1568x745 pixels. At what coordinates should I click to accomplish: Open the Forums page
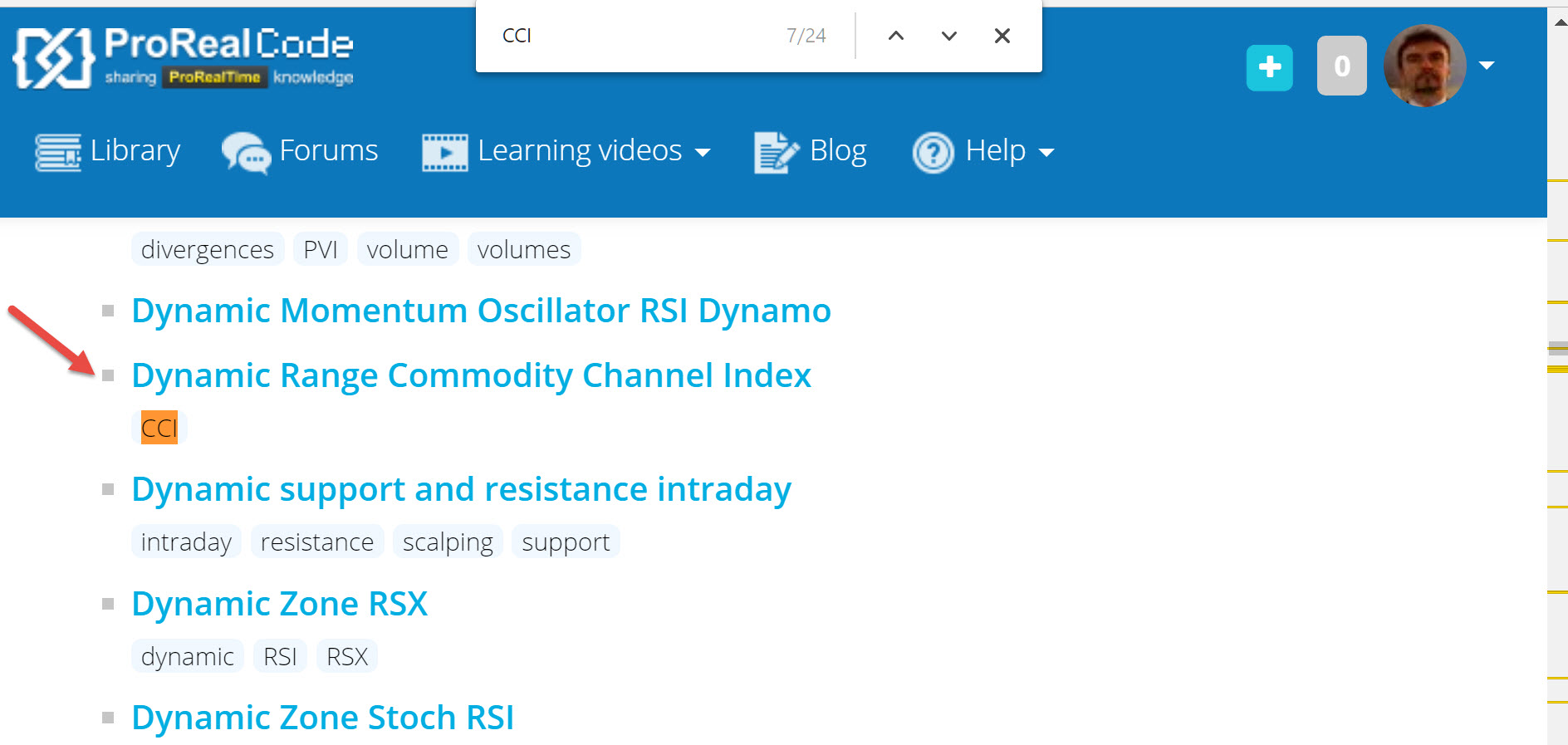click(300, 151)
